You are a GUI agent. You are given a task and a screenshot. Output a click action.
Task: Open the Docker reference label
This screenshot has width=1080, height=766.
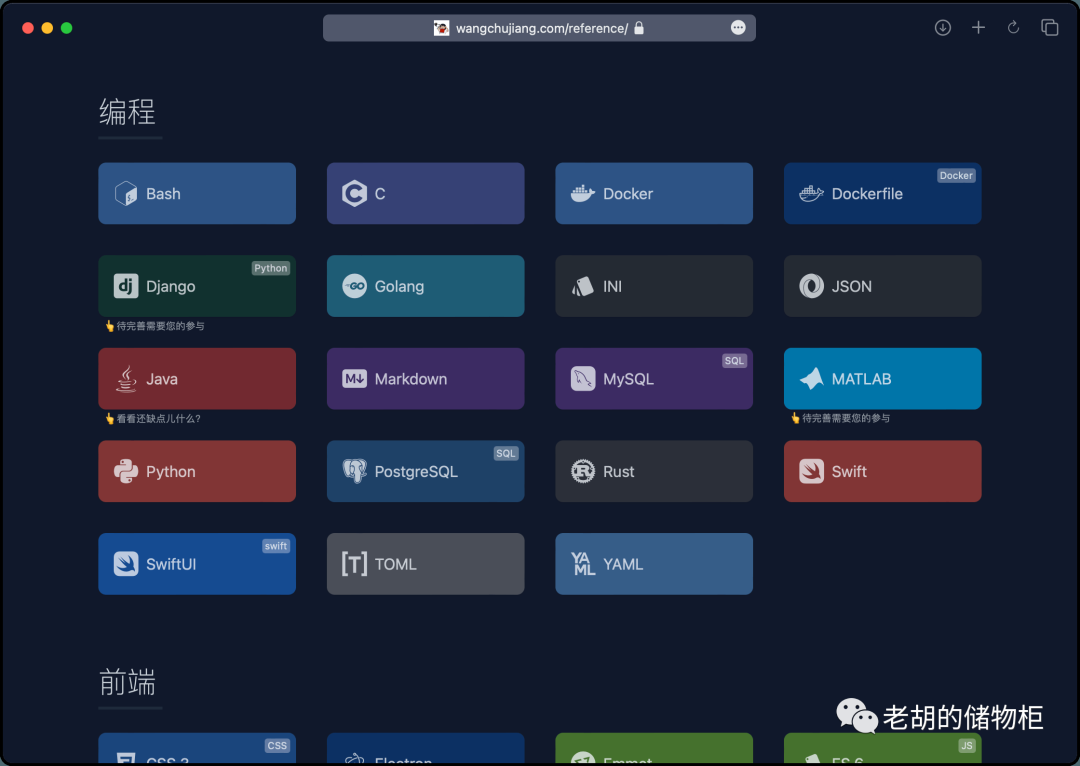(628, 194)
